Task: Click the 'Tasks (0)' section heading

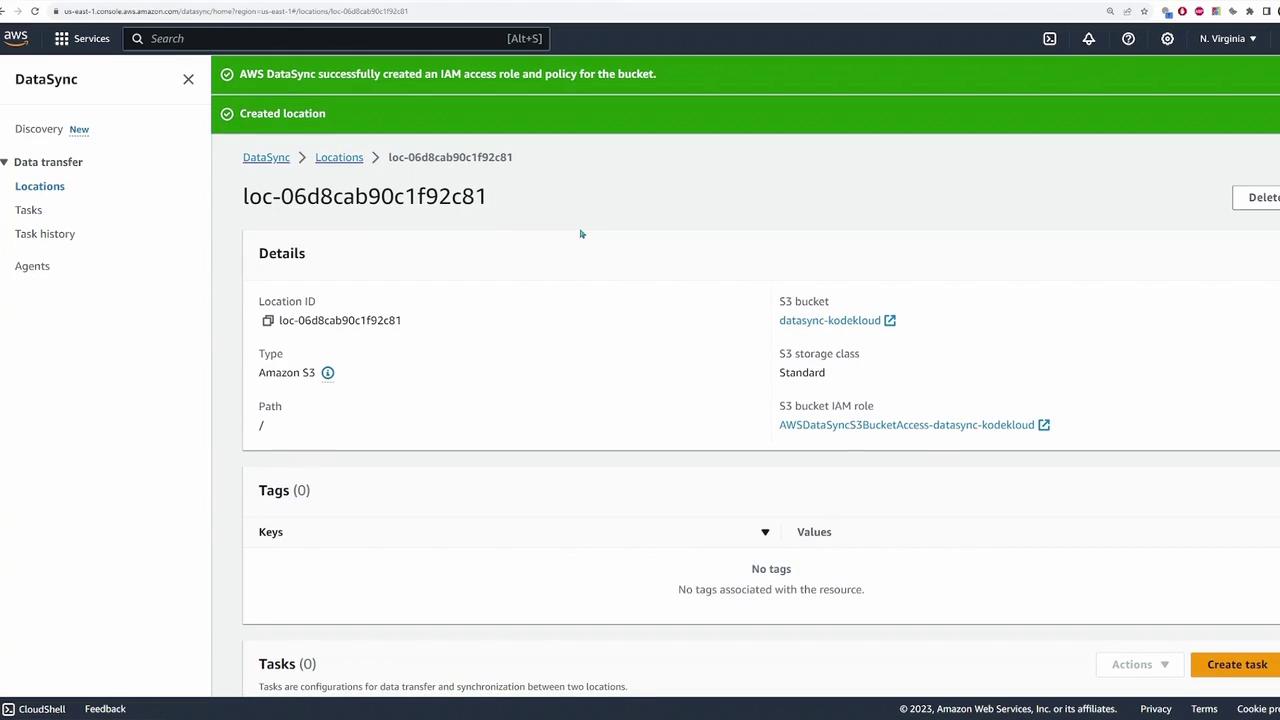Action: coord(287,664)
